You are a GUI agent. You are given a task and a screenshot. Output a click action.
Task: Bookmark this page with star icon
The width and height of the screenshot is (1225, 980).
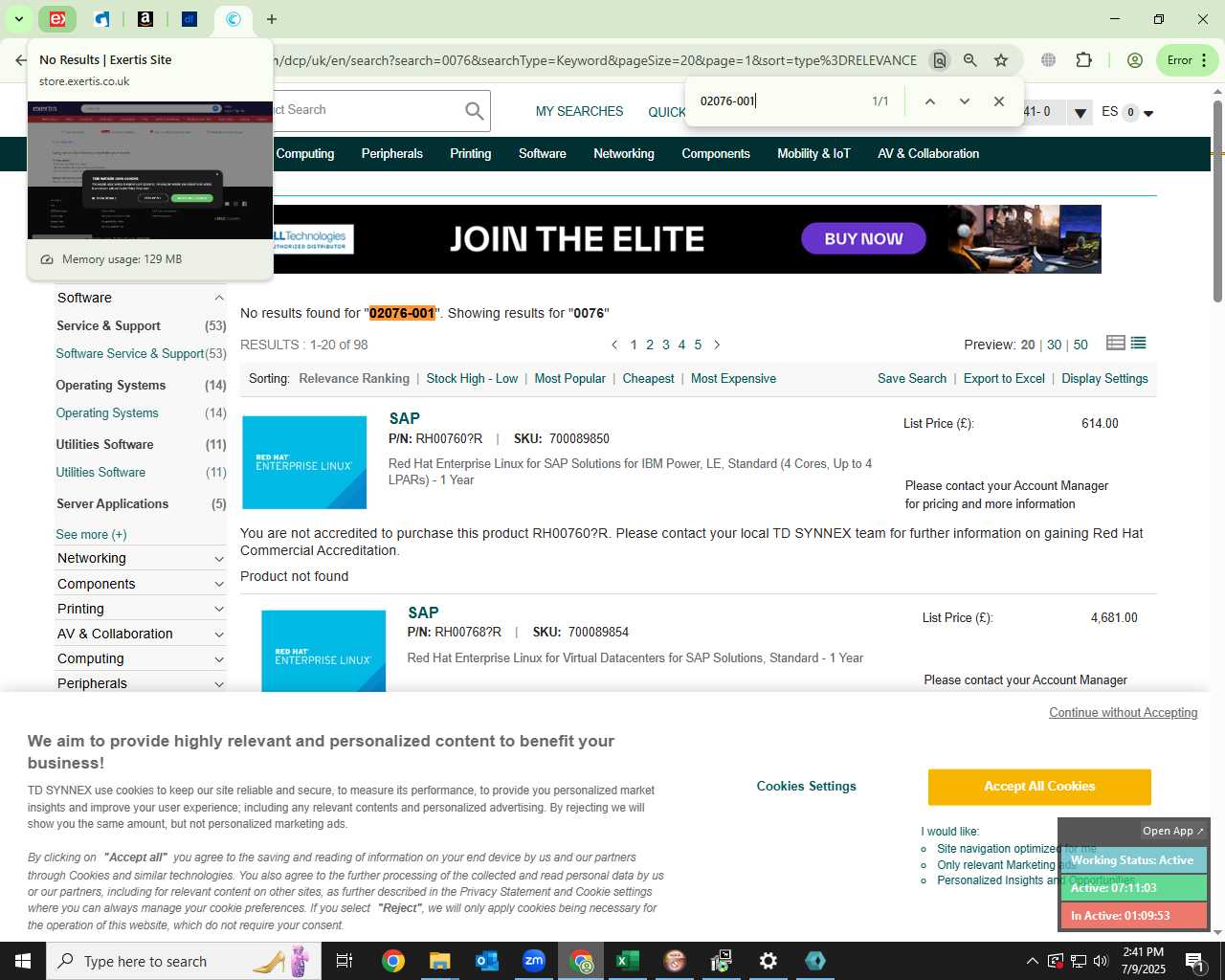(1001, 60)
